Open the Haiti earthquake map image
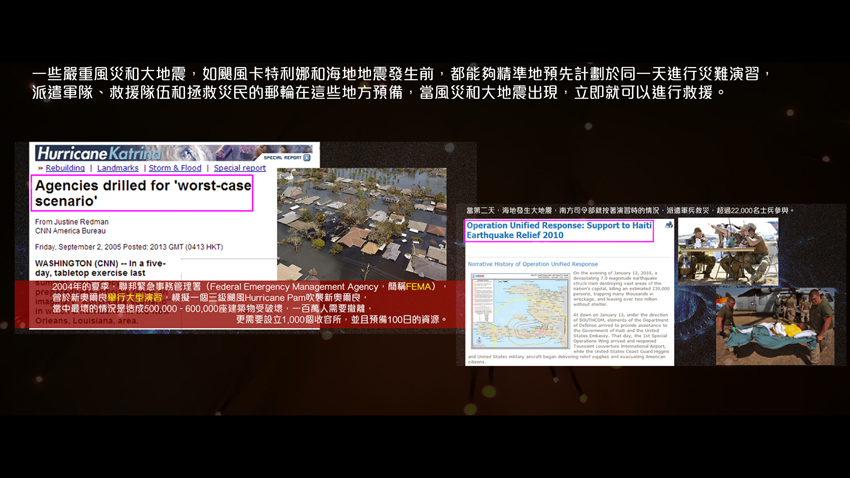850x478 pixels. tap(519, 311)
